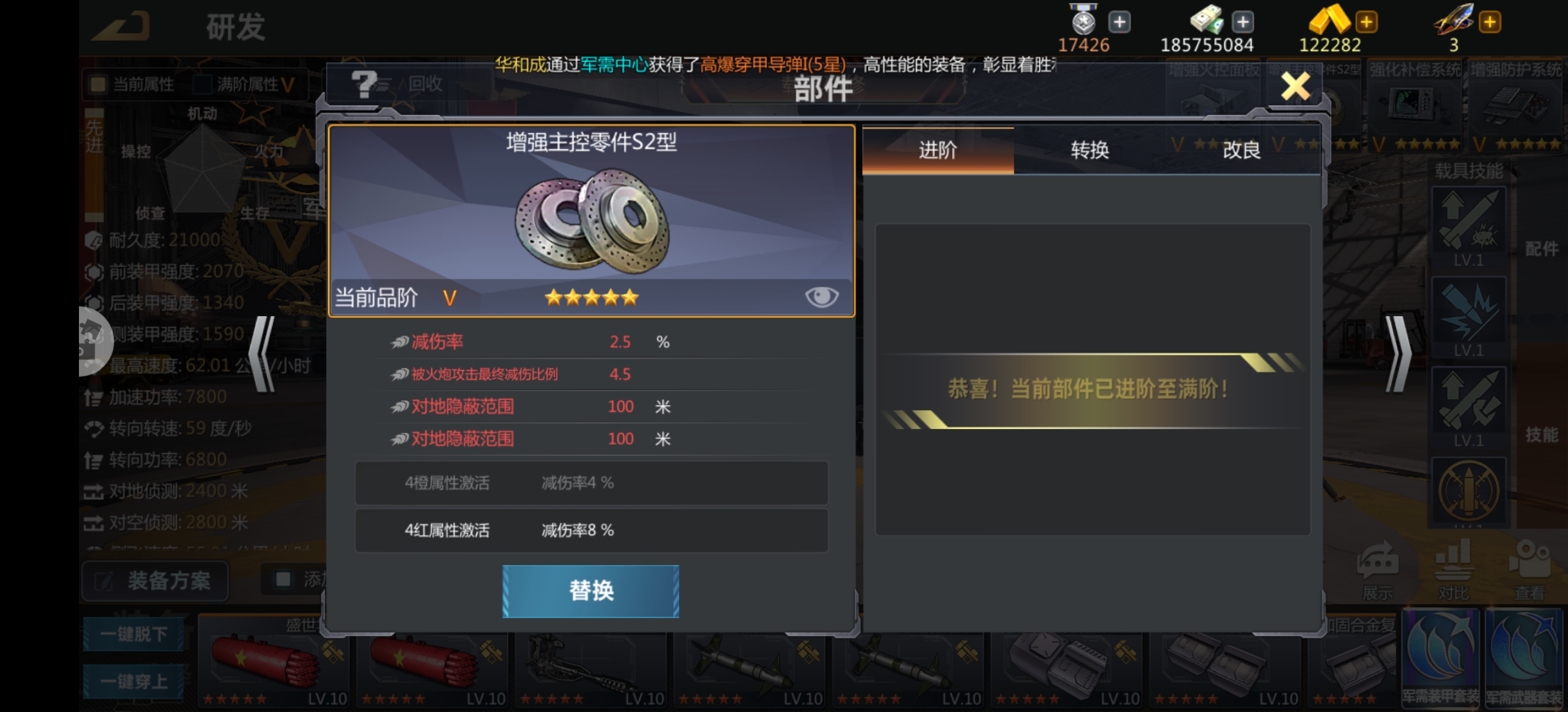Switch to the 转换 tab
The height and width of the screenshot is (712, 1568).
(1090, 151)
